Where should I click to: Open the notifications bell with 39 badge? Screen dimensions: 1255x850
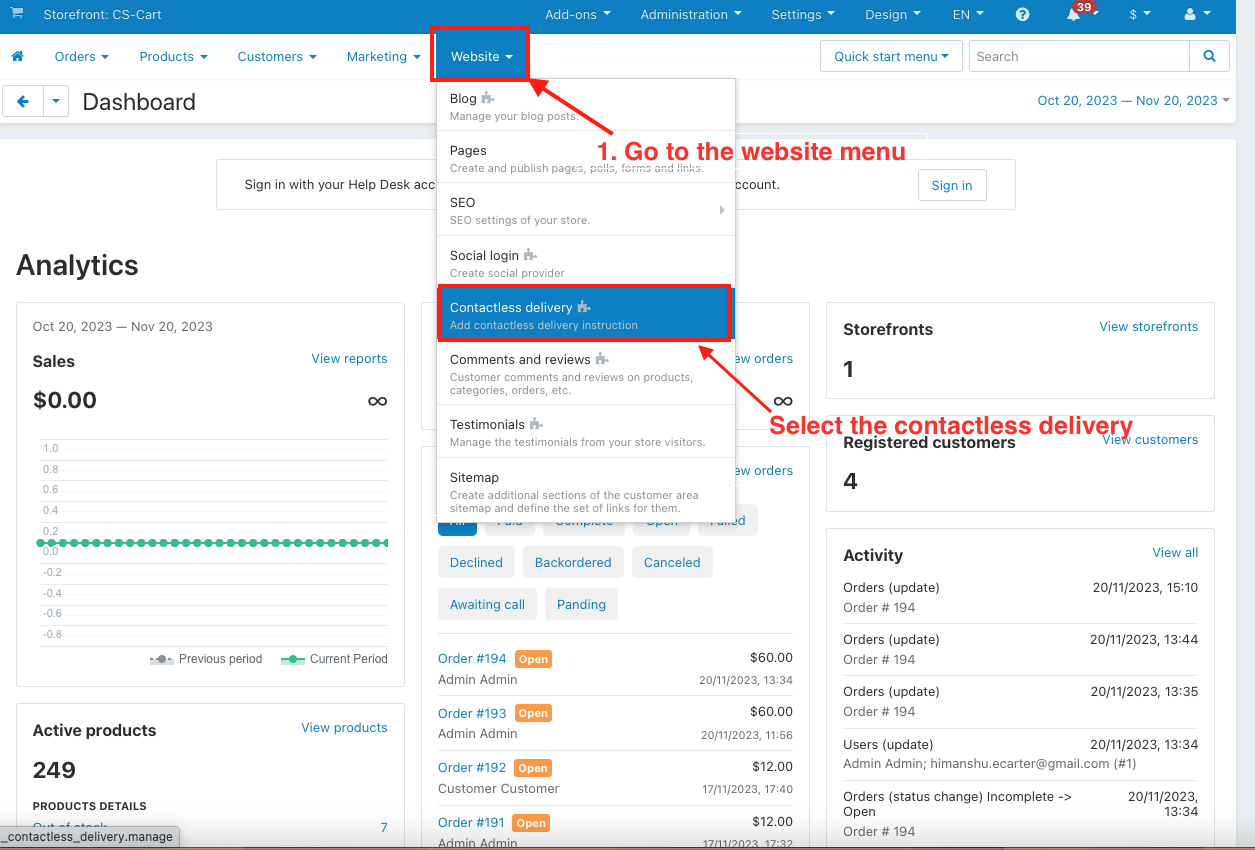pyautogui.click(x=1076, y=14)
